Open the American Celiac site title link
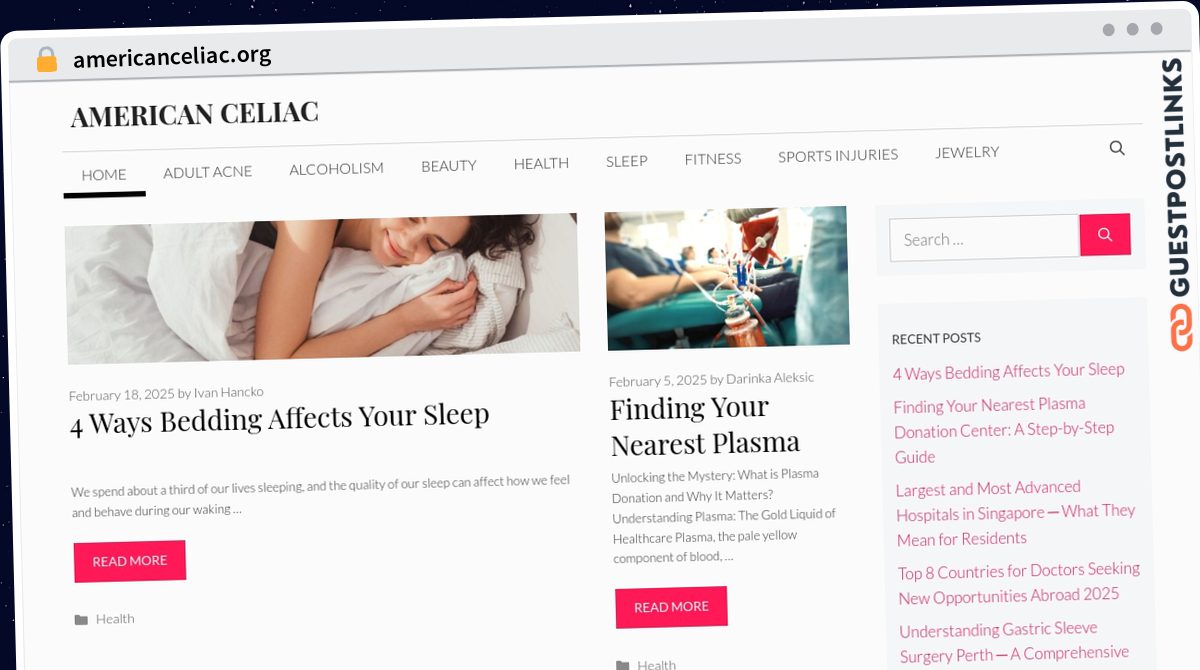Screen dimensions: 1200x670 195,114
